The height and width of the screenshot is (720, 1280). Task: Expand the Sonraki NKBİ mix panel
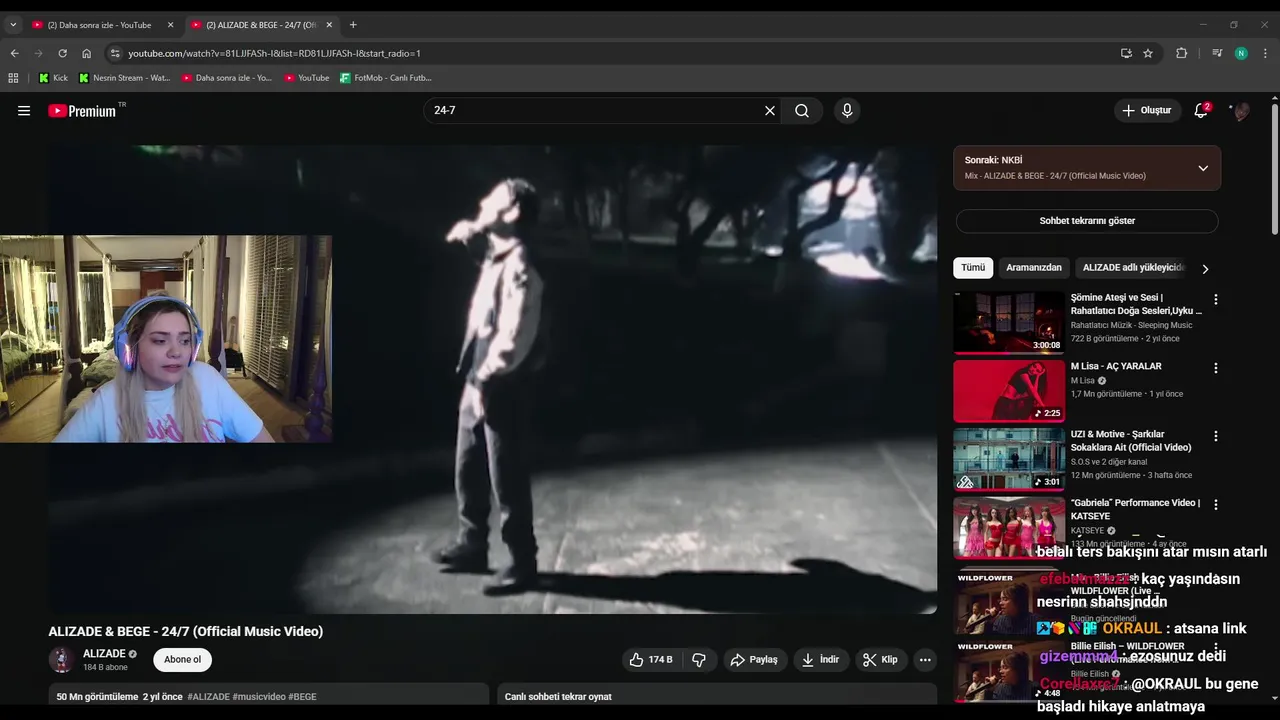[1203, 168]
